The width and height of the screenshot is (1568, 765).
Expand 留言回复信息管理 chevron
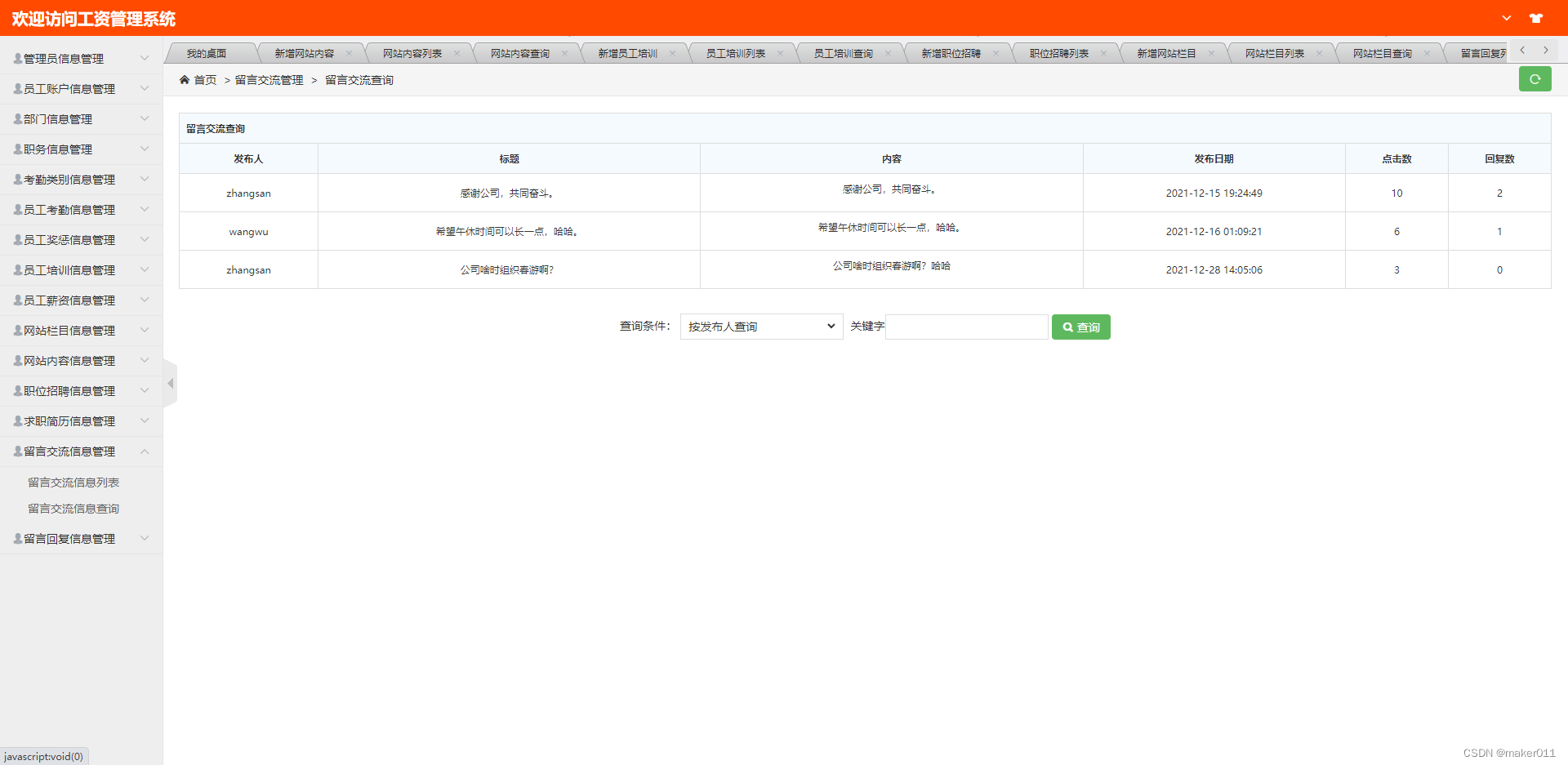click(145, 538)
